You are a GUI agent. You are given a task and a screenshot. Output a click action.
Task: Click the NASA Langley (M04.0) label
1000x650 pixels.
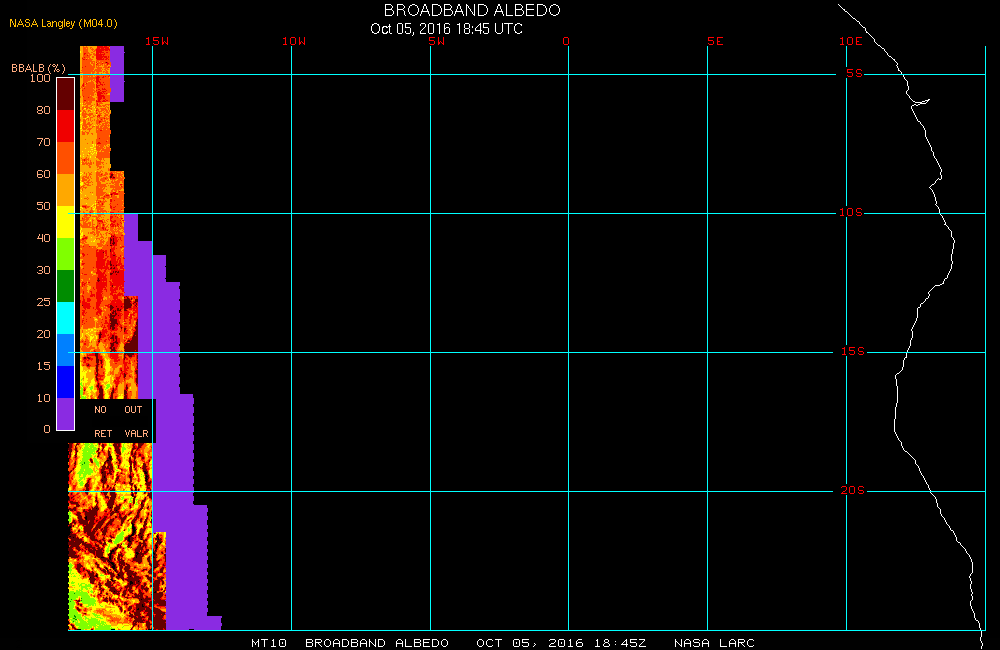click(63, 23)
